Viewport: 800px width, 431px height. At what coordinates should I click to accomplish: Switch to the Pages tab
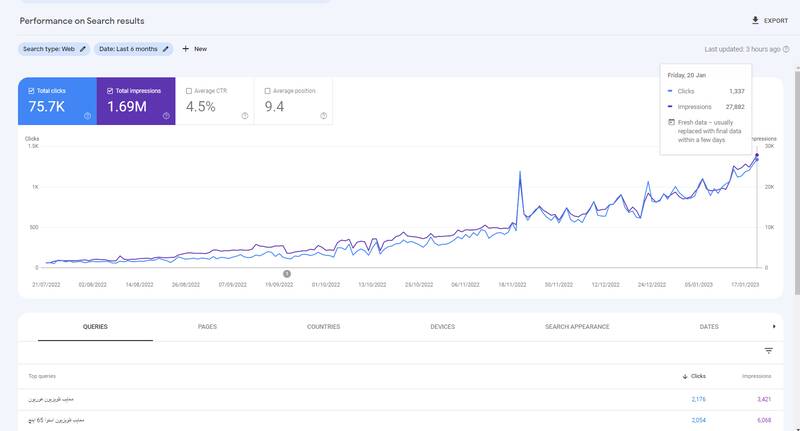point(207,327)
